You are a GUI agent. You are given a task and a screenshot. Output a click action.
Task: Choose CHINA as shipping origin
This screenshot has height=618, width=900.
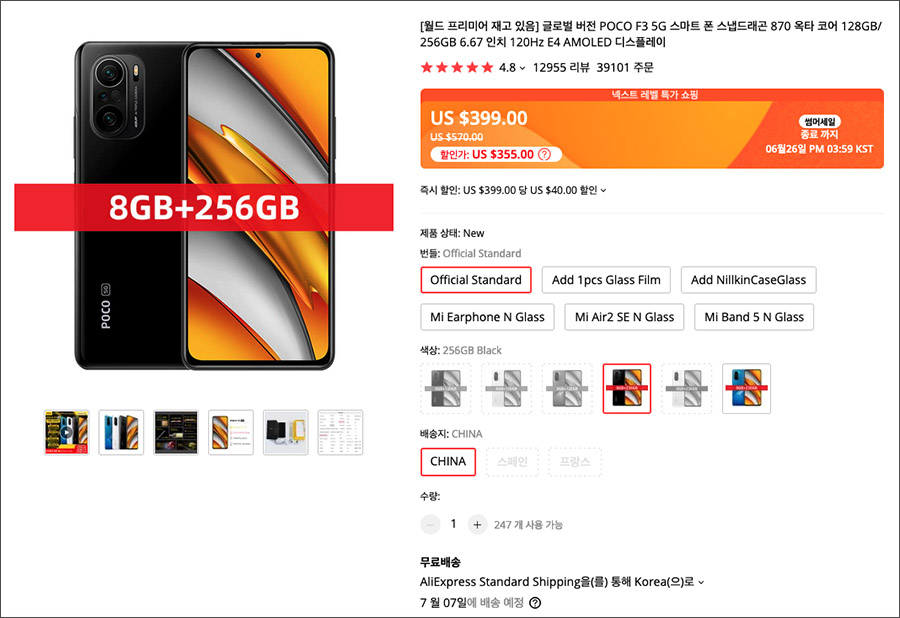(448, 462)
